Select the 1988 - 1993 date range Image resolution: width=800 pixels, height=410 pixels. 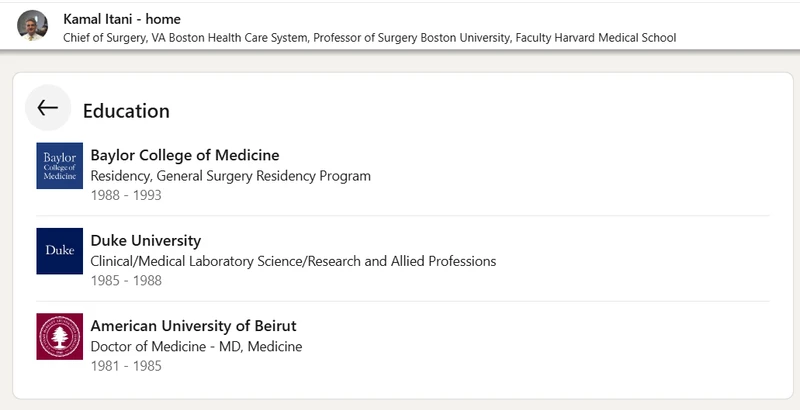coord(125,195)
